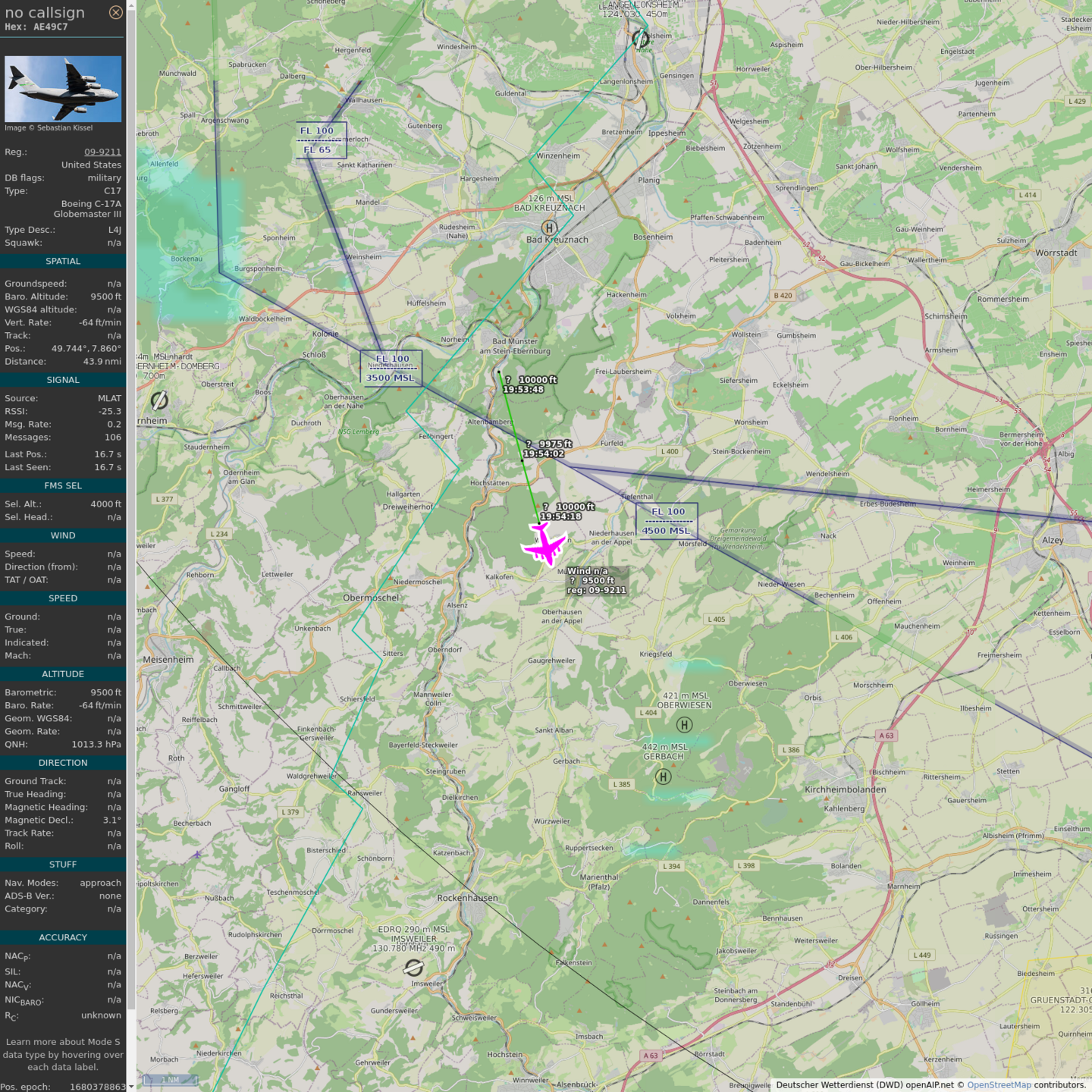Click the Hex AE49C7 identifier text
Image resolution: width=1092 pixels, height=1092 pixels.
tap(36, 27)
